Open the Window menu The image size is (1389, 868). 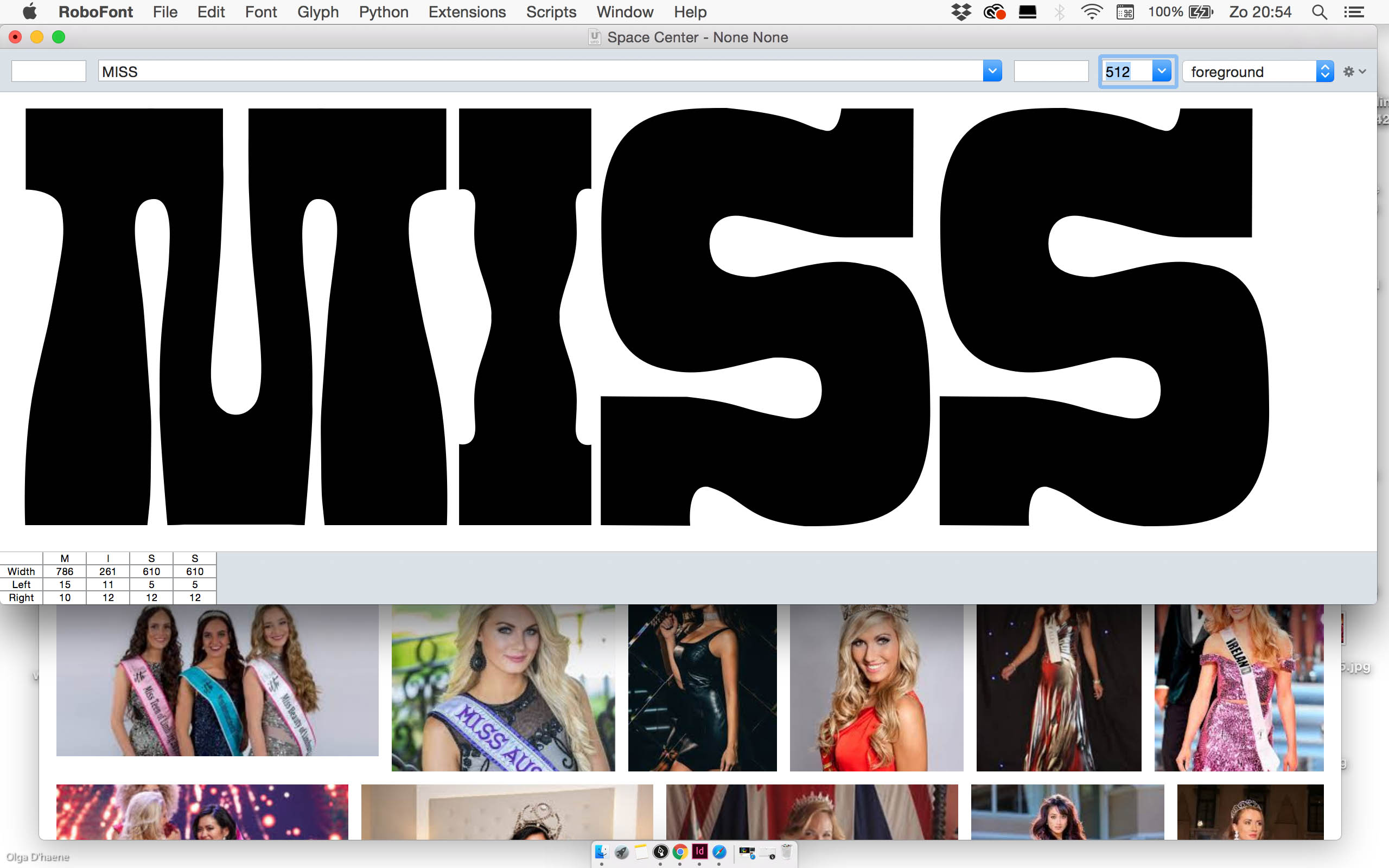coord(625,11)
